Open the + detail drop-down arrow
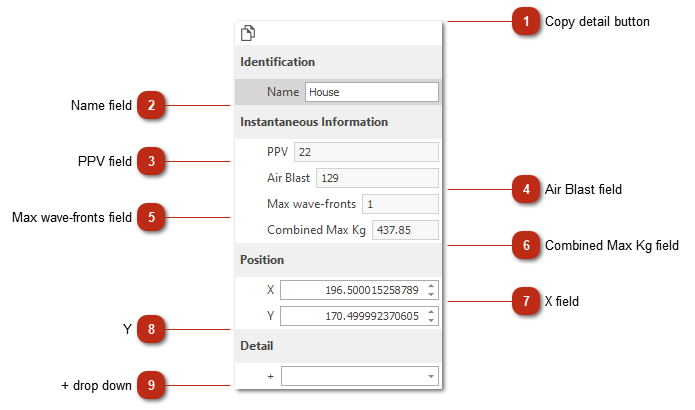 [431, 377]
